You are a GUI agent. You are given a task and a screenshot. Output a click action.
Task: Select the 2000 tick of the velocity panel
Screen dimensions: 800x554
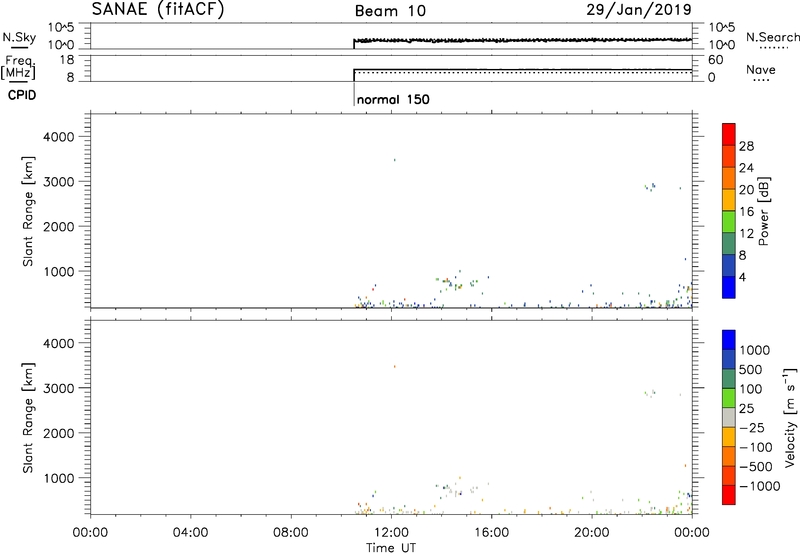pyautogui.click(x=58, y=433)
